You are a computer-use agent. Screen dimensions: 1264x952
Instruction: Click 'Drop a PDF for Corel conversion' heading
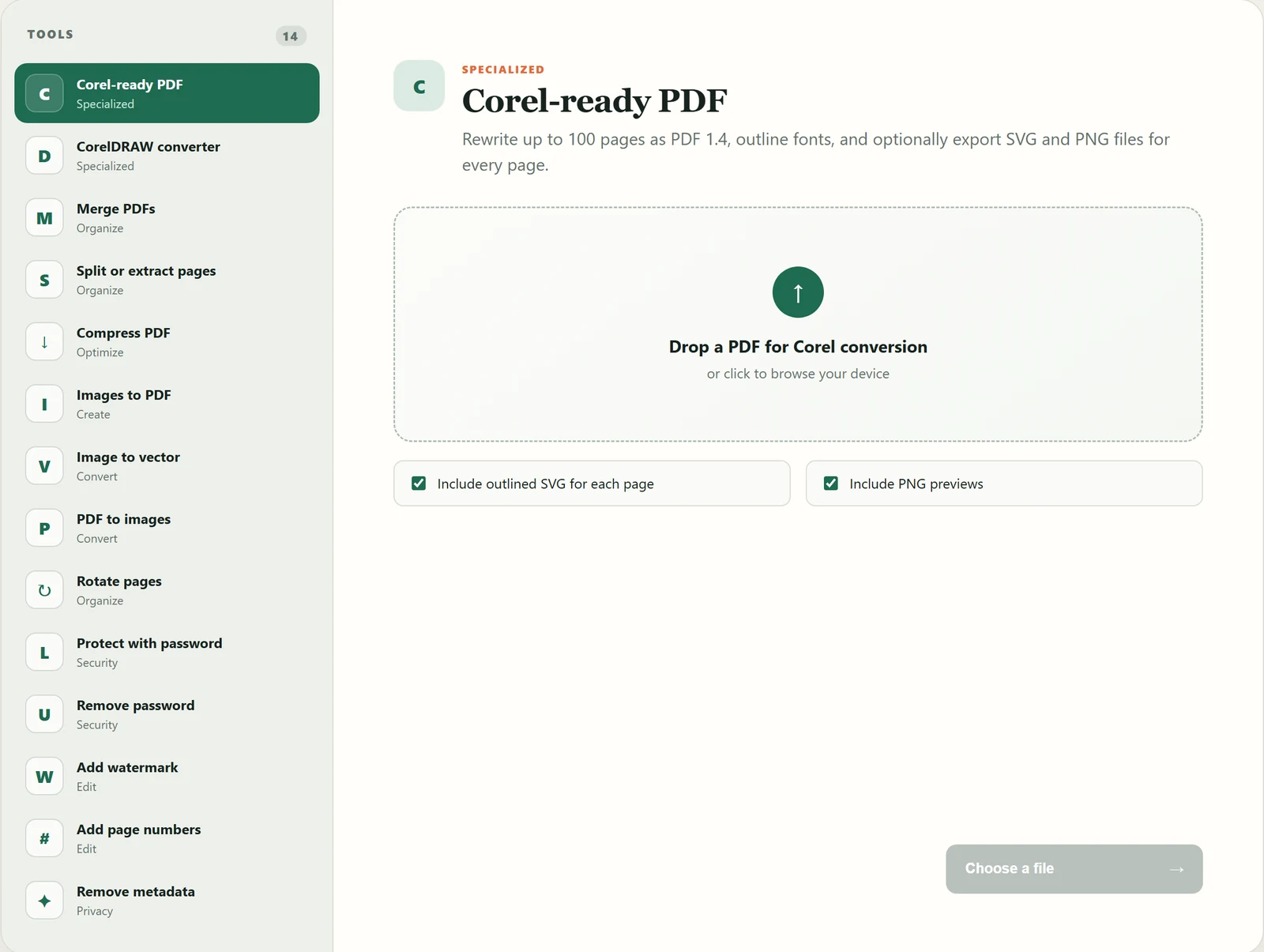click(798, 347)
